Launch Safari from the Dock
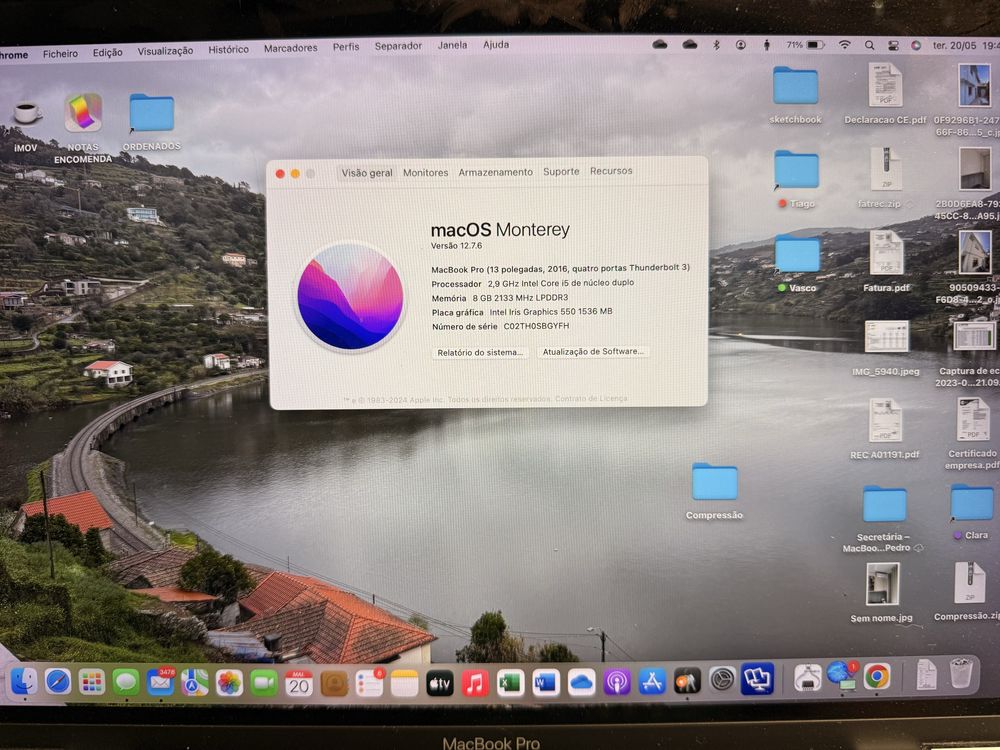 (58, 682)
